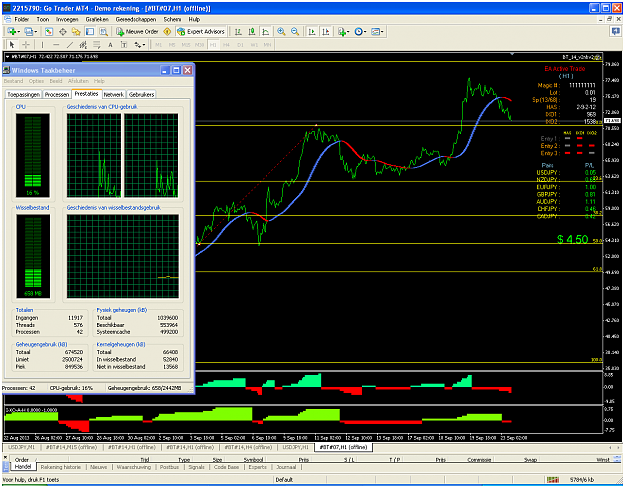Click the Default profile status field
This screenshot has height=486, width=625.
[284, 480]
